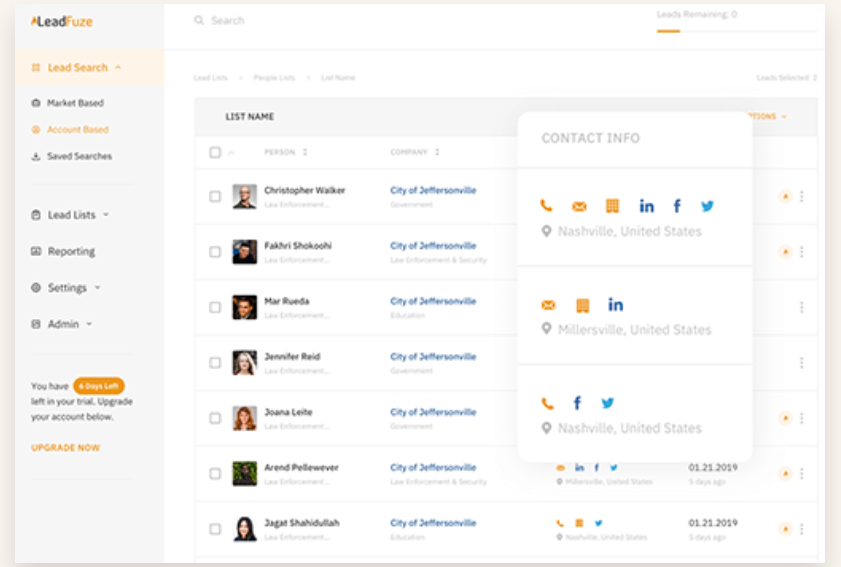Focus the Search input field
841x567 pixels.
click(227, 20)
